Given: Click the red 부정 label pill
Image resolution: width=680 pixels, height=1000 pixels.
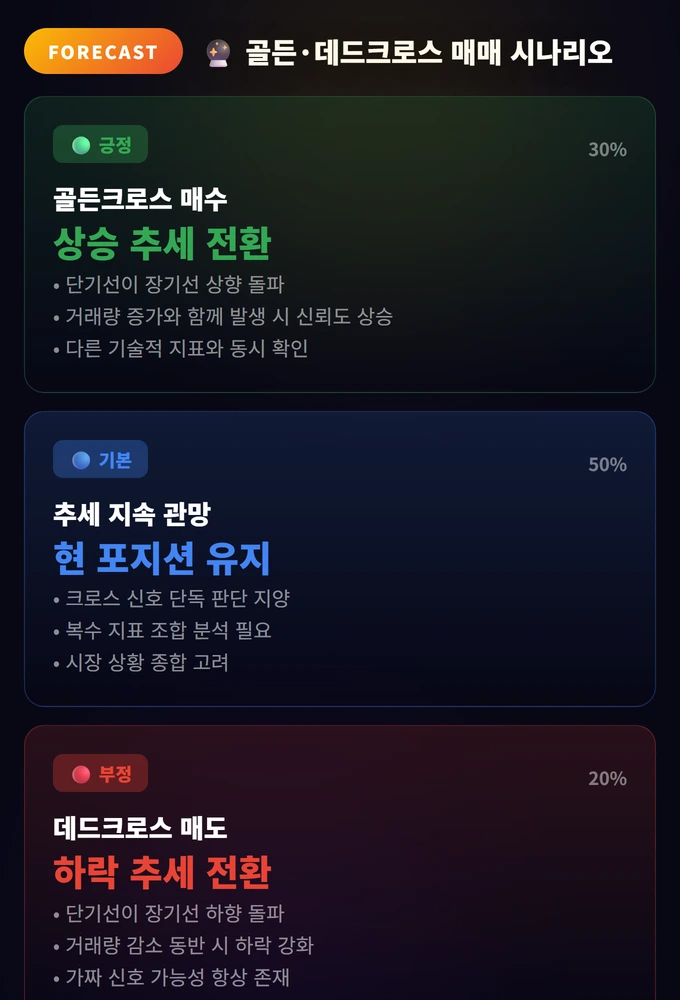Looking at the screenshot, I should 102,773.
